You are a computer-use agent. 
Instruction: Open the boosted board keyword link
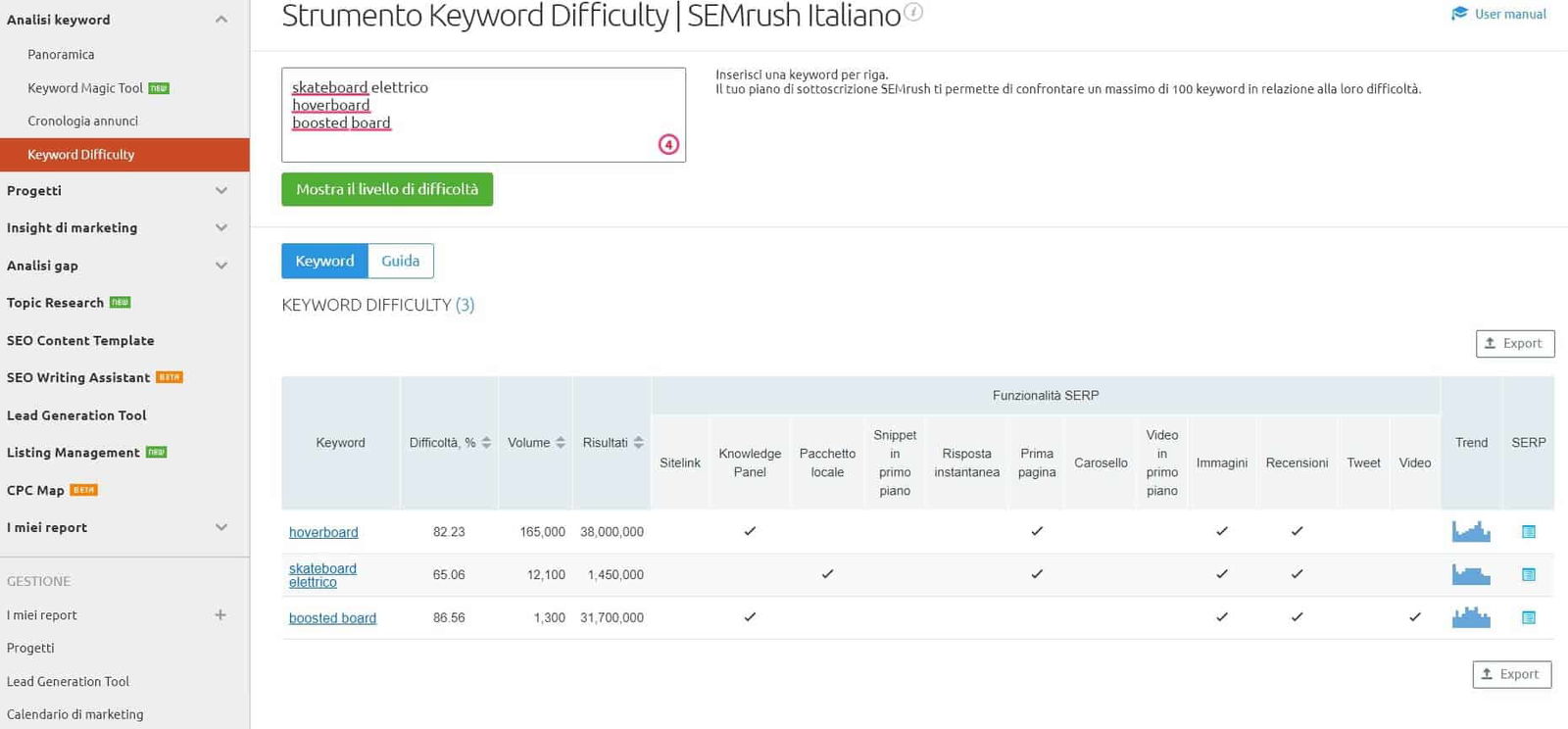[x=332, y=618]
